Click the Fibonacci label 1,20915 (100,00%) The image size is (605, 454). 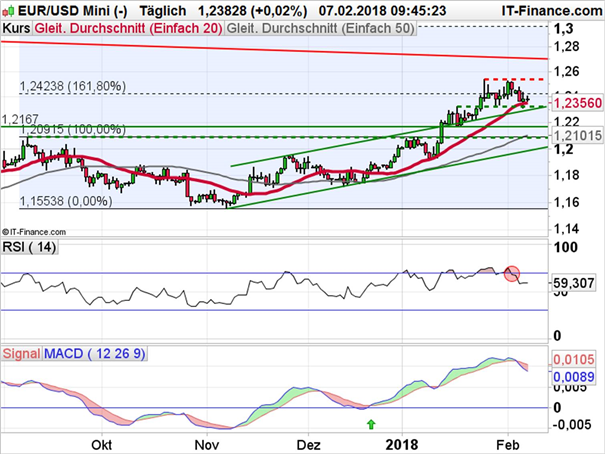click(x=73, y=130)
